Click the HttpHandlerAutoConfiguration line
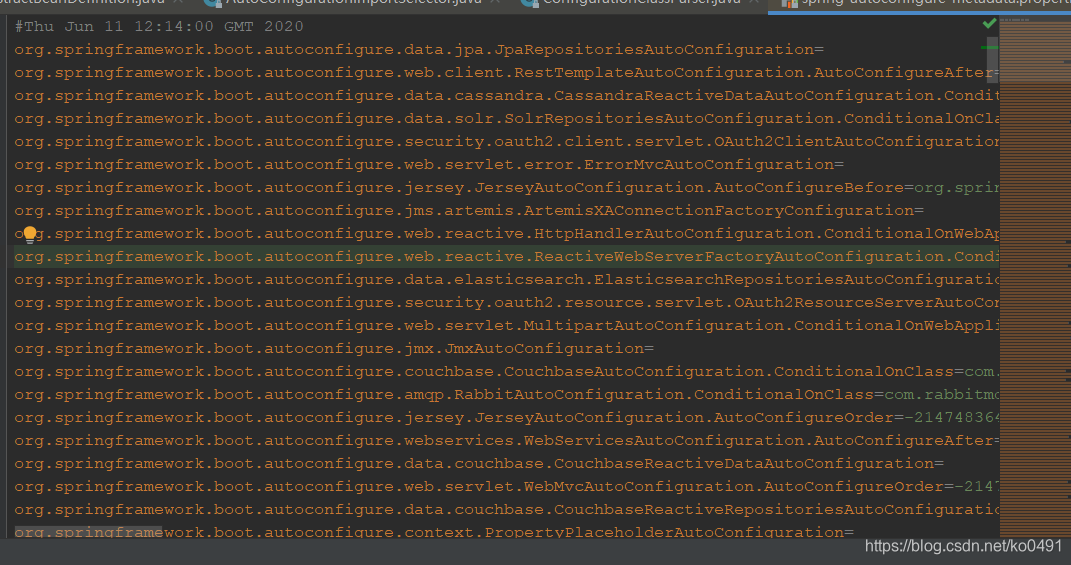The height and width of the screenshot is (565, 1071). 507,234
